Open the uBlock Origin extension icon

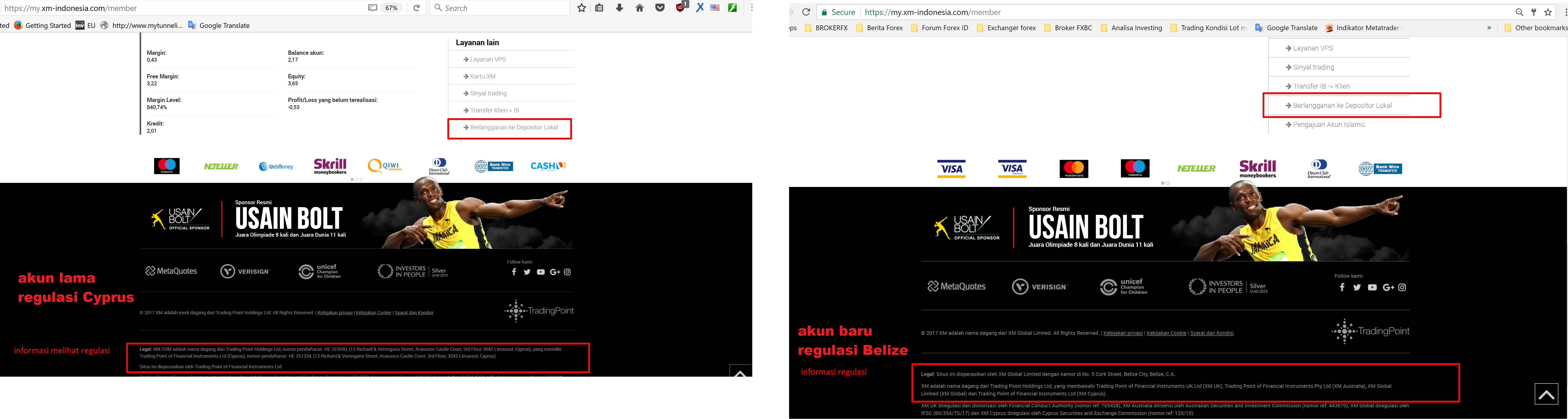tap(681, 7)
